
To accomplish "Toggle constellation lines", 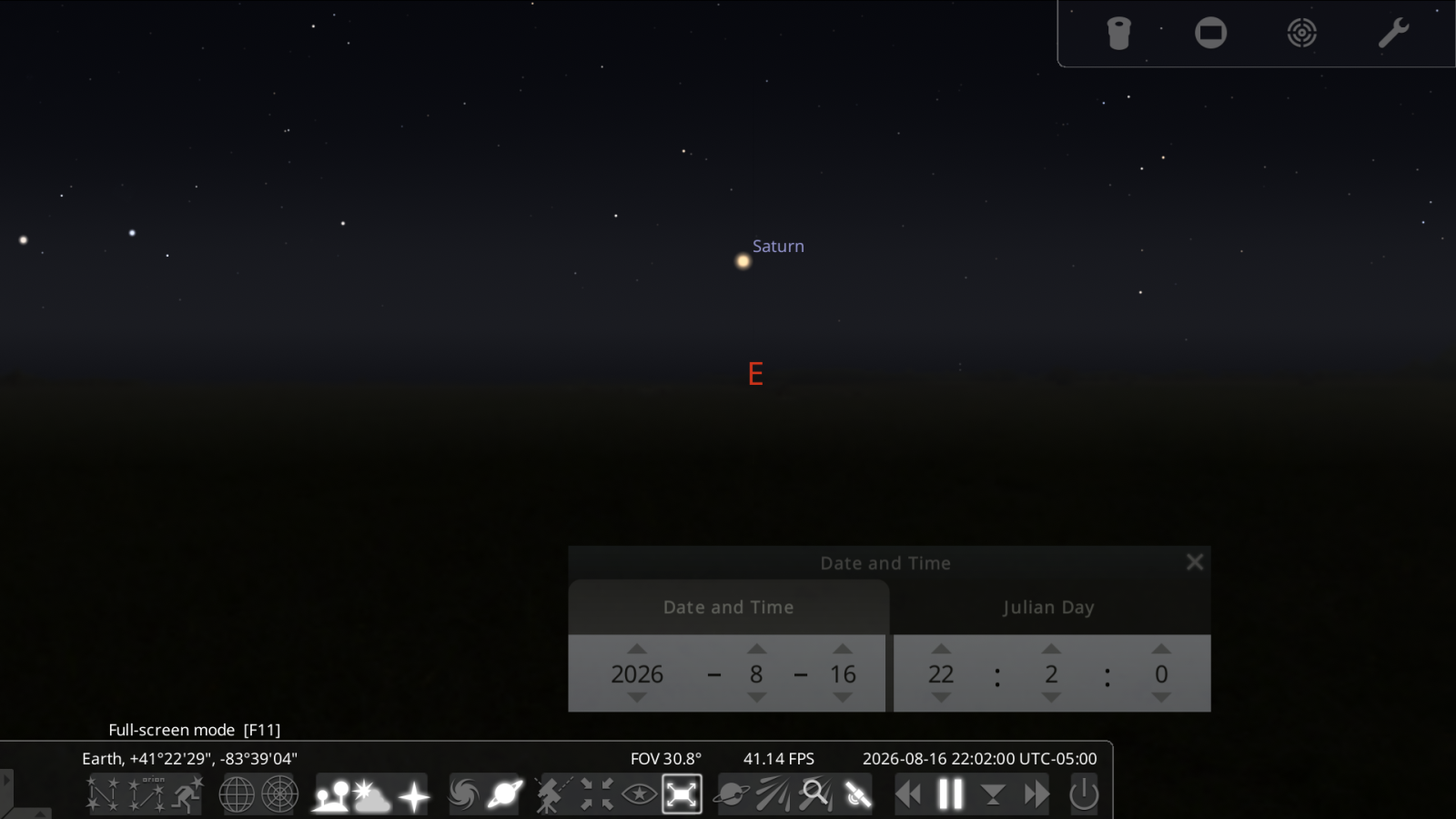I will click(102, 794).
